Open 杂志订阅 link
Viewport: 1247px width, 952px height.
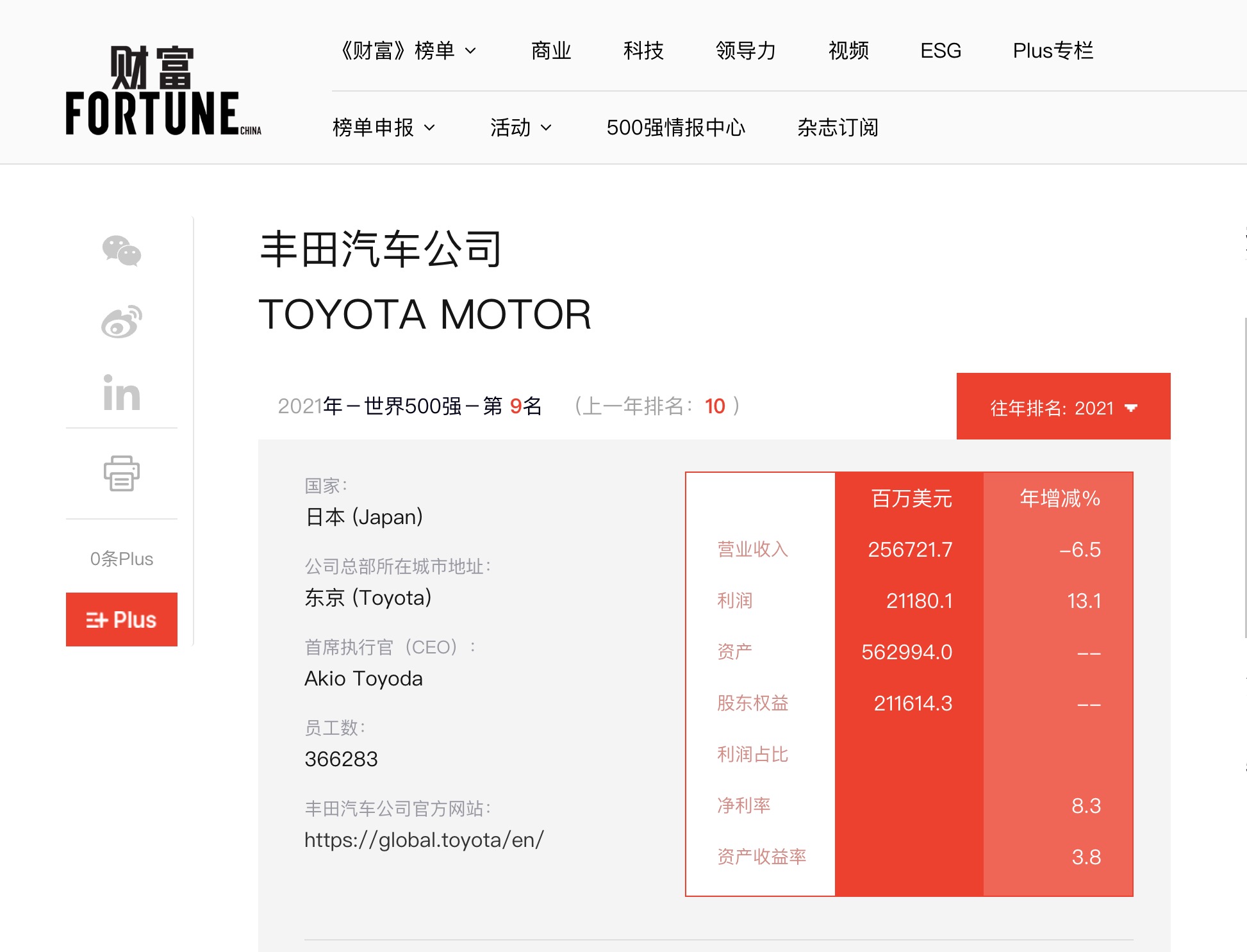838,127
